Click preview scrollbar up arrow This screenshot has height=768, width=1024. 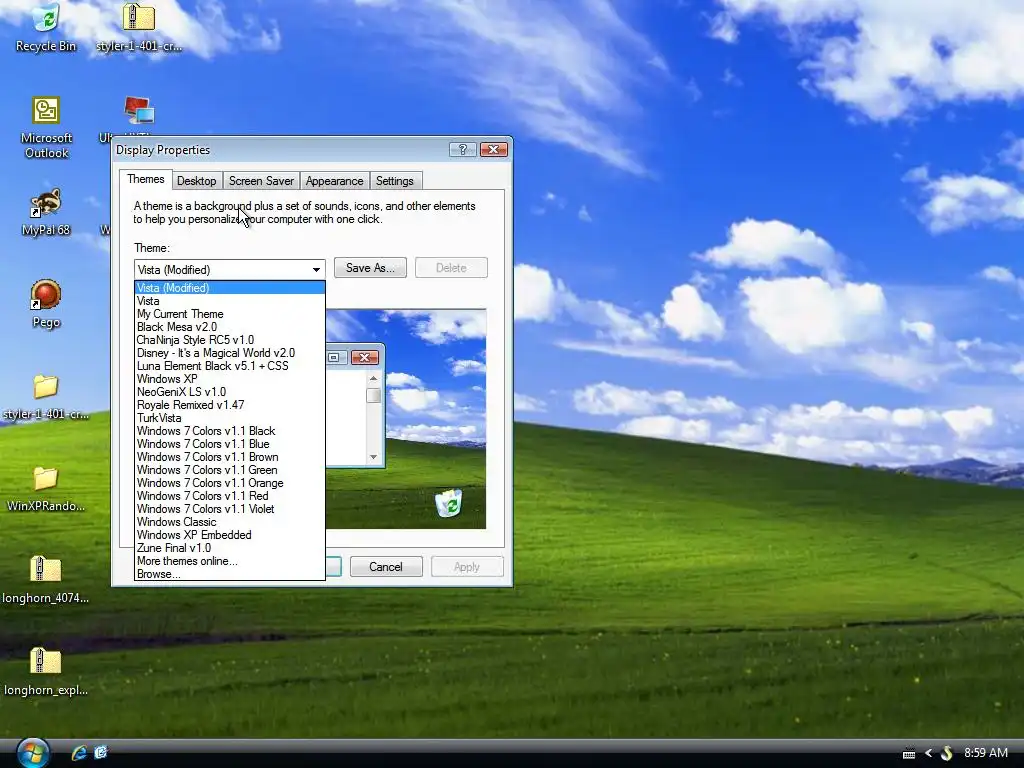374,378
